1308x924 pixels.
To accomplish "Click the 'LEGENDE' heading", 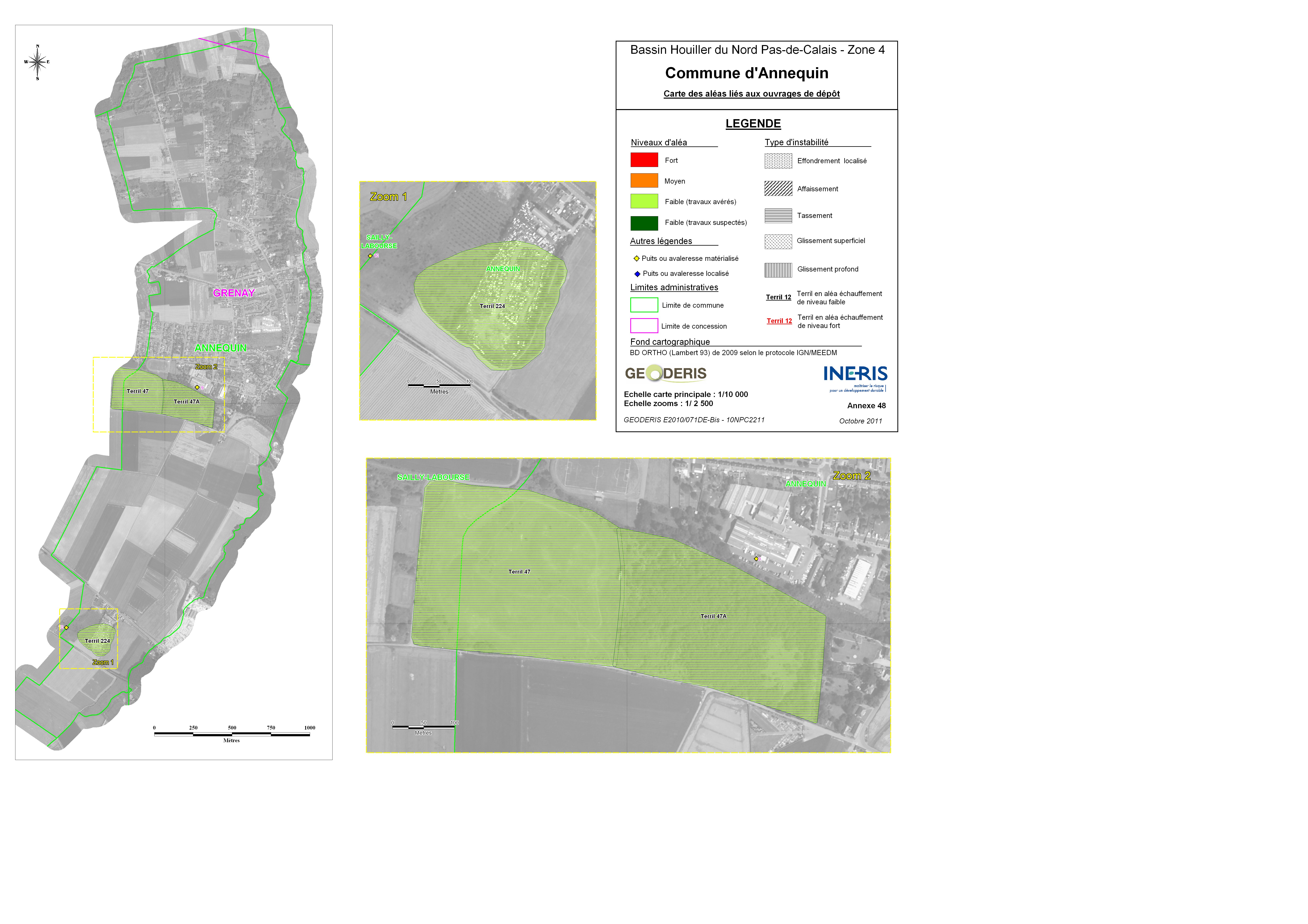I will [x=753, y=124].
